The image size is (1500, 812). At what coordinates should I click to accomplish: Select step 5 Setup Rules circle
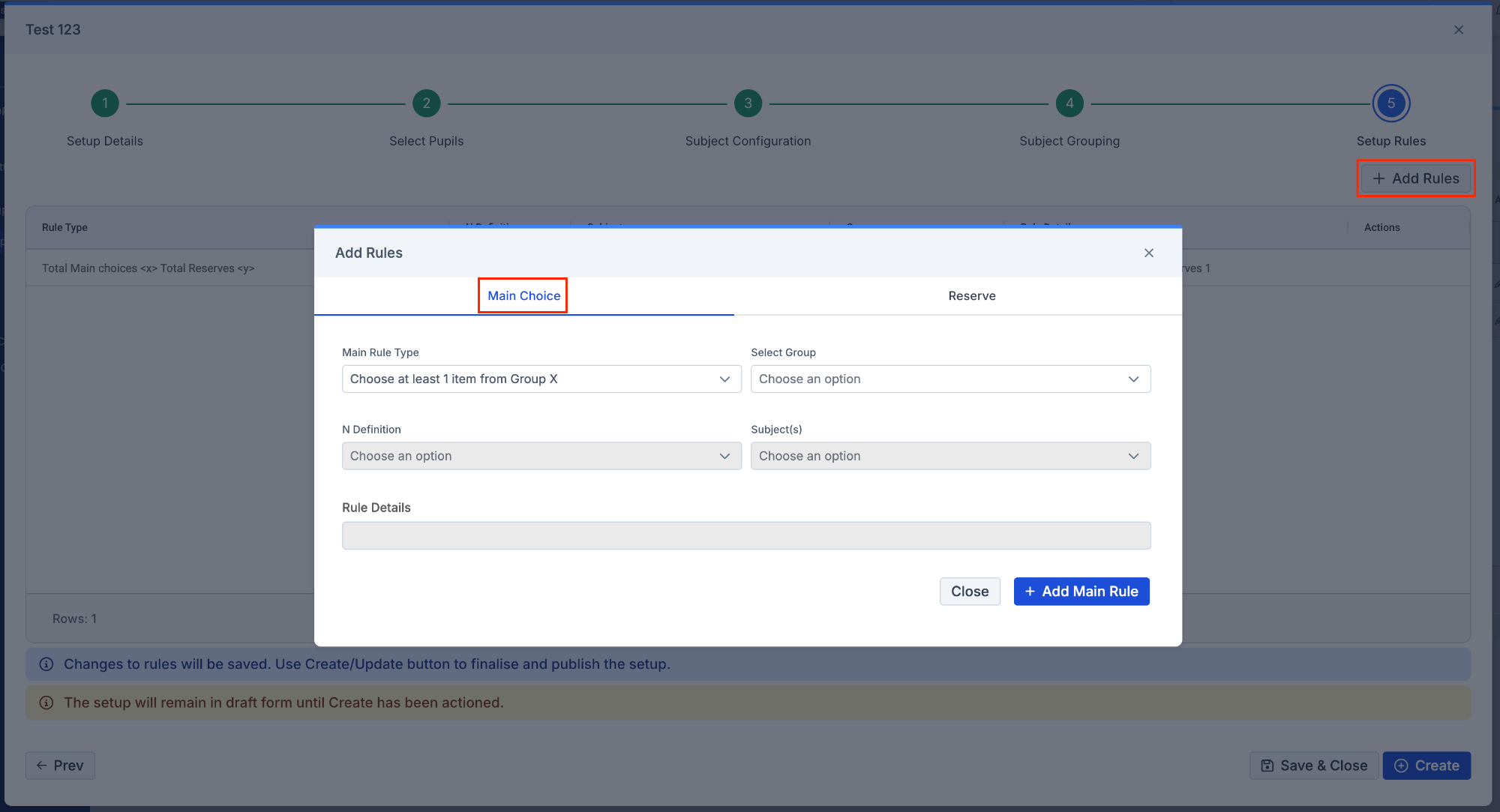point(1391,103)
